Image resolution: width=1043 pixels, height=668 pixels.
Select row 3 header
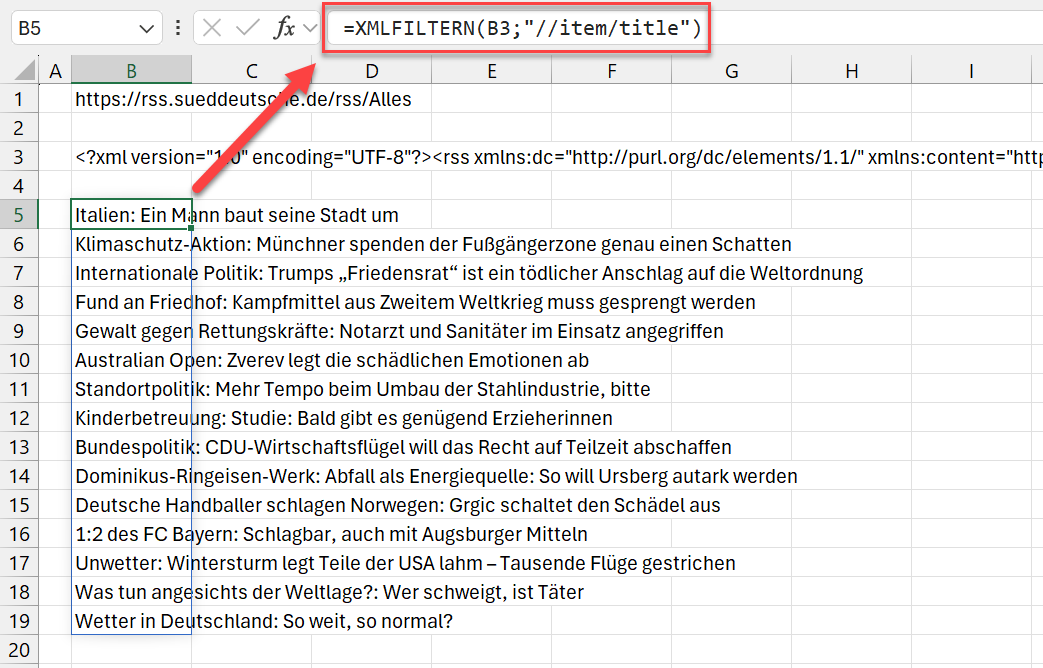(18, 157)
